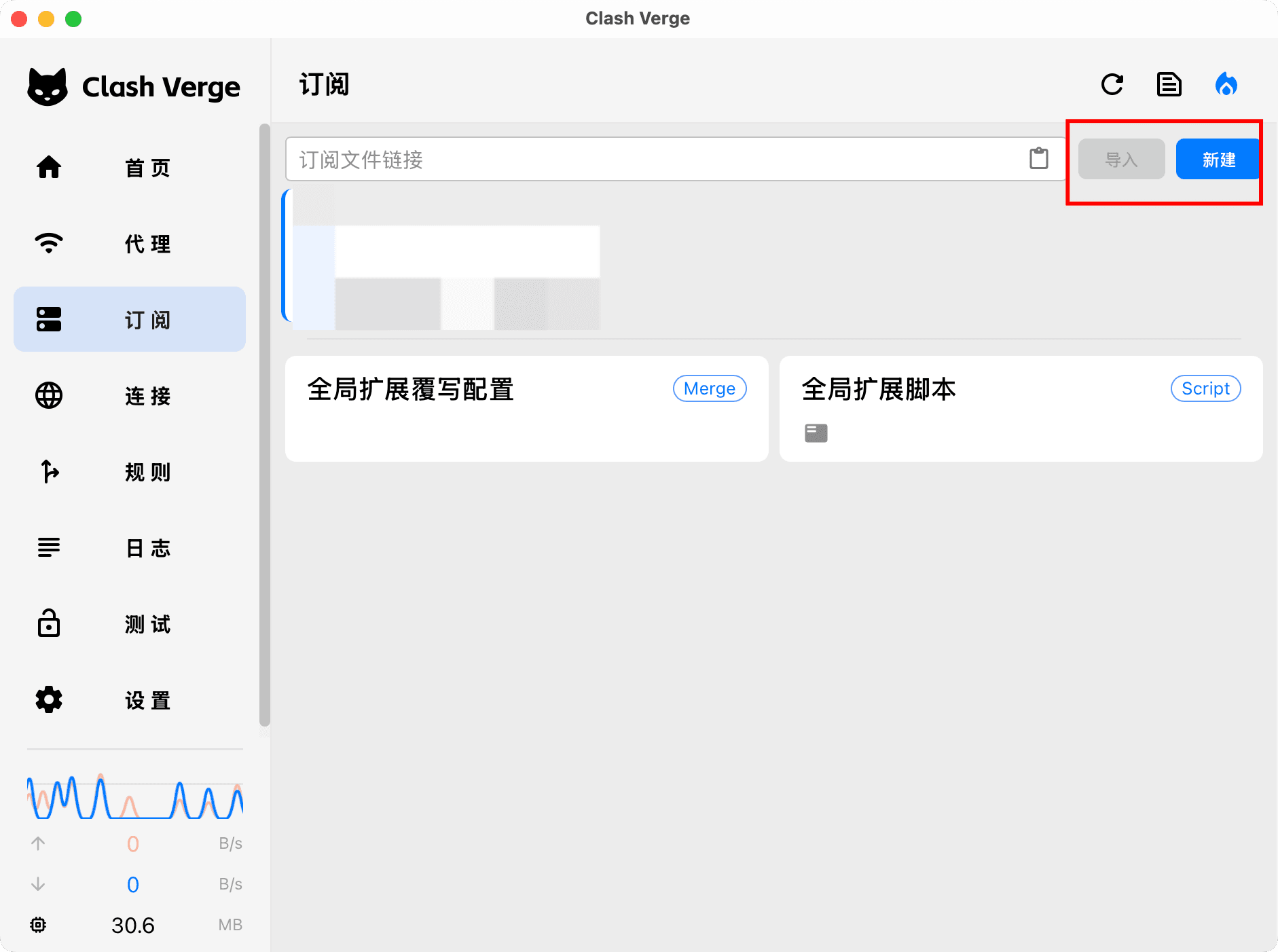Screen dimensions: 1278x952
Task: Click the settings gear icon
Action: pos(49,699)
